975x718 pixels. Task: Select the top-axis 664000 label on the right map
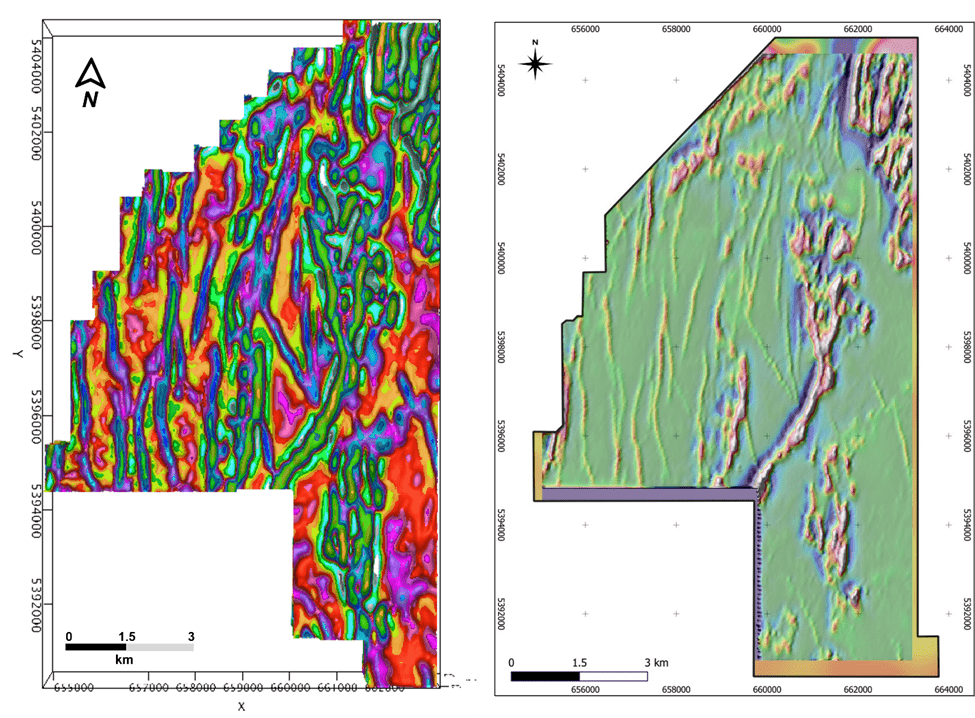[x=948, y=29]
